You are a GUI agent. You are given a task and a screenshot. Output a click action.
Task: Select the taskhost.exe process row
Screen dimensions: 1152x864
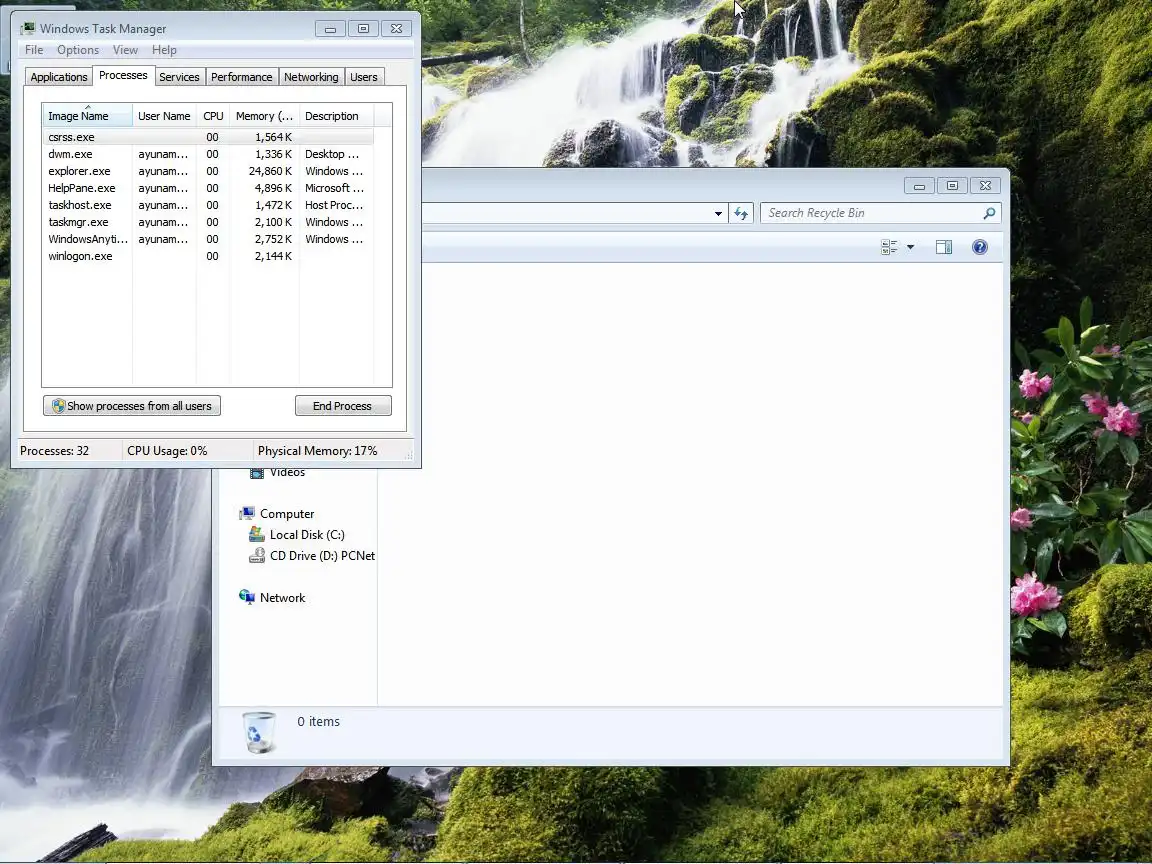pyautogui.click(x=208, y=205)
